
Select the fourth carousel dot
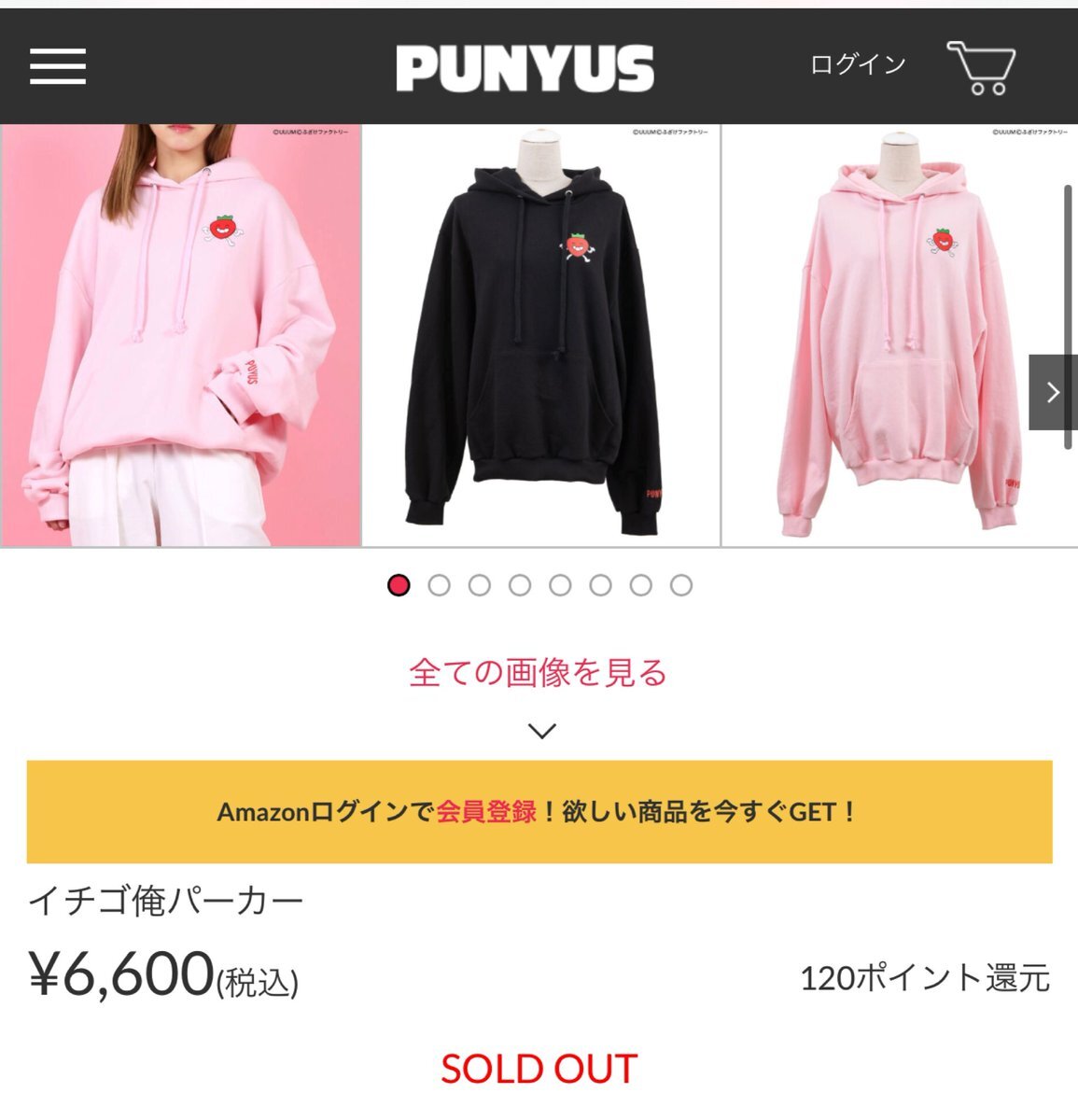click(520, 585)
